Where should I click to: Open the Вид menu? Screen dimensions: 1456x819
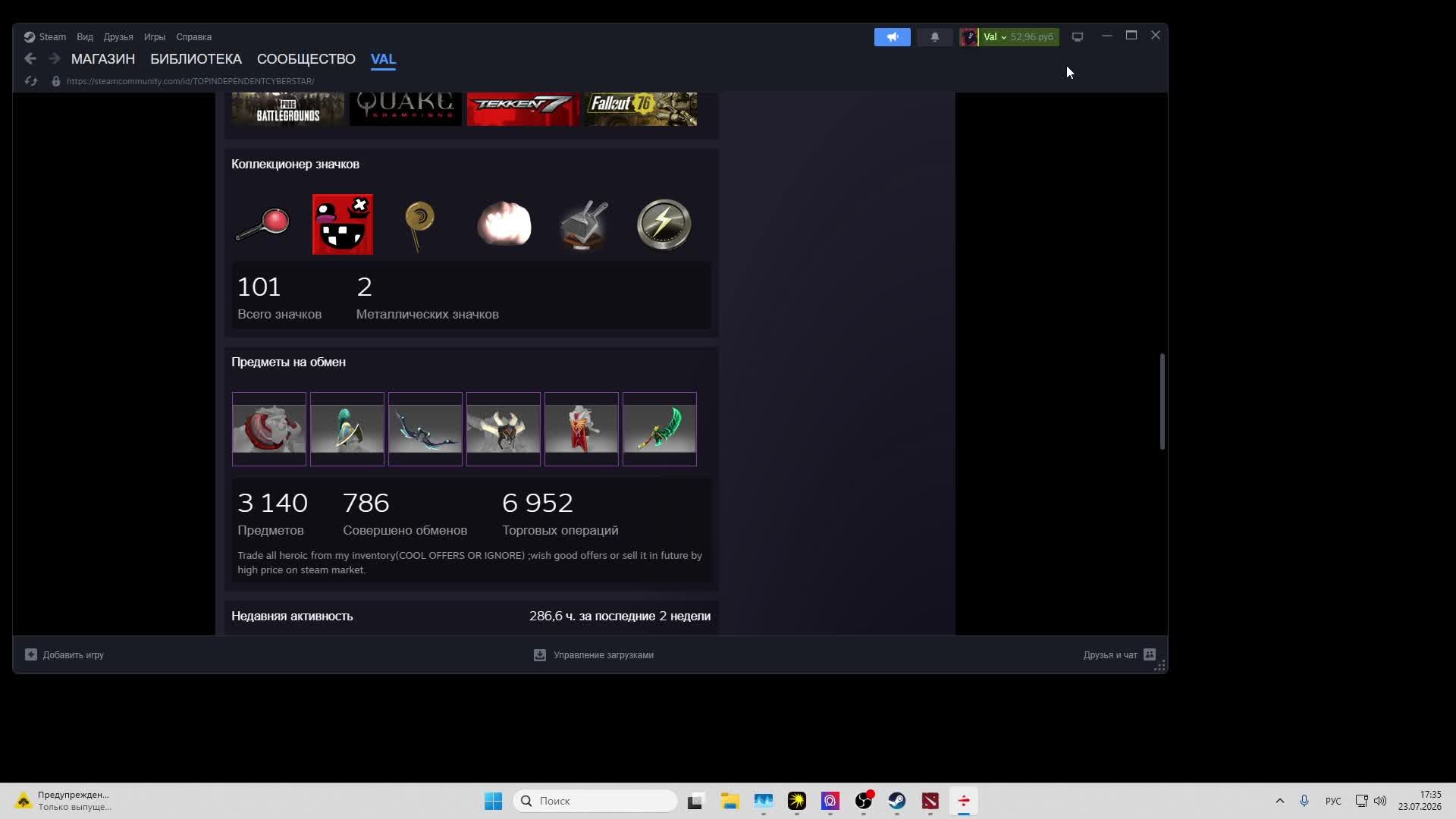point(85,36)
